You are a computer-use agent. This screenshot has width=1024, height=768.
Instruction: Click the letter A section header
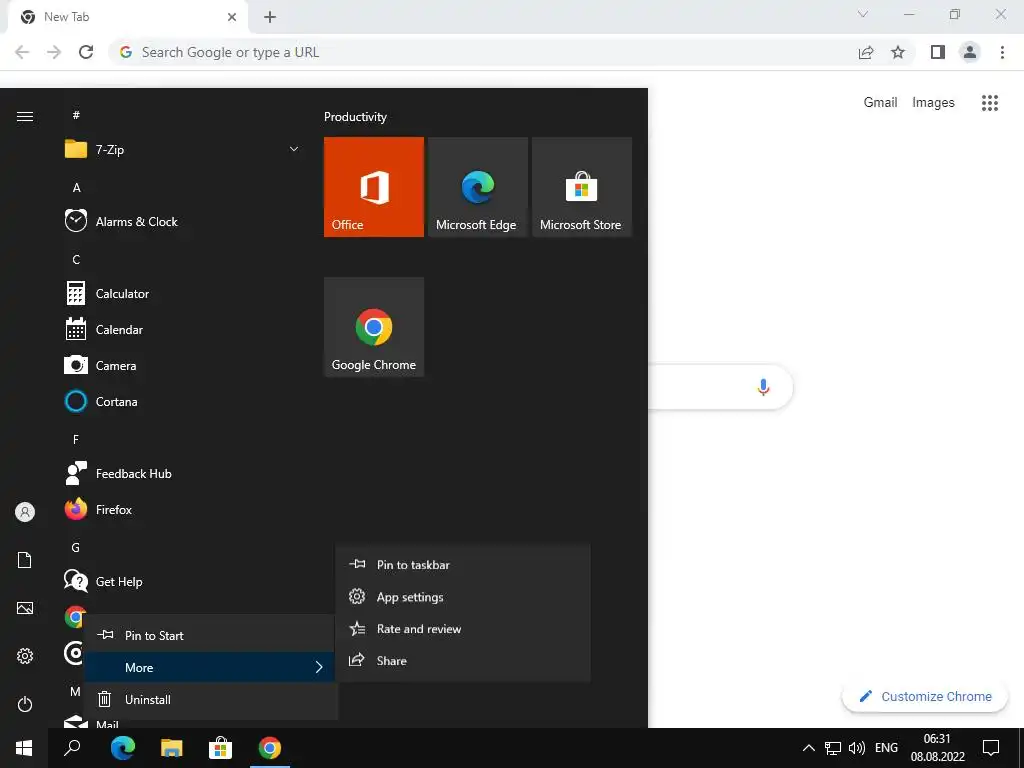point(76,187)
